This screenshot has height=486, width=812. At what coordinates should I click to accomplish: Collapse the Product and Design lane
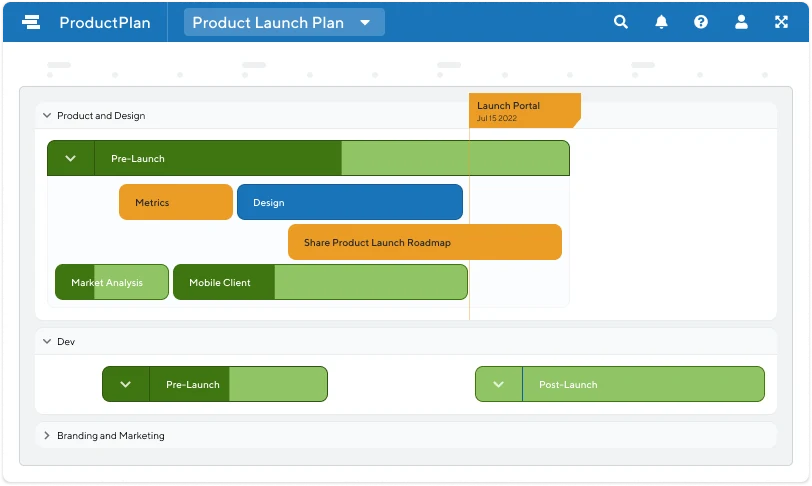coord(47,116)
